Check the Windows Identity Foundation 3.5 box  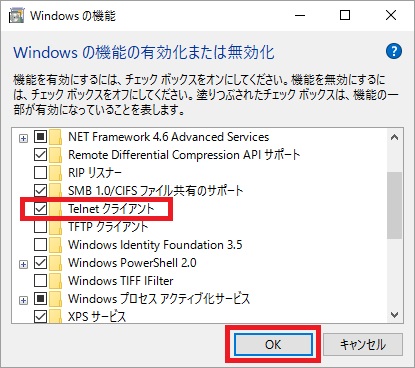(x=40, y=245)
